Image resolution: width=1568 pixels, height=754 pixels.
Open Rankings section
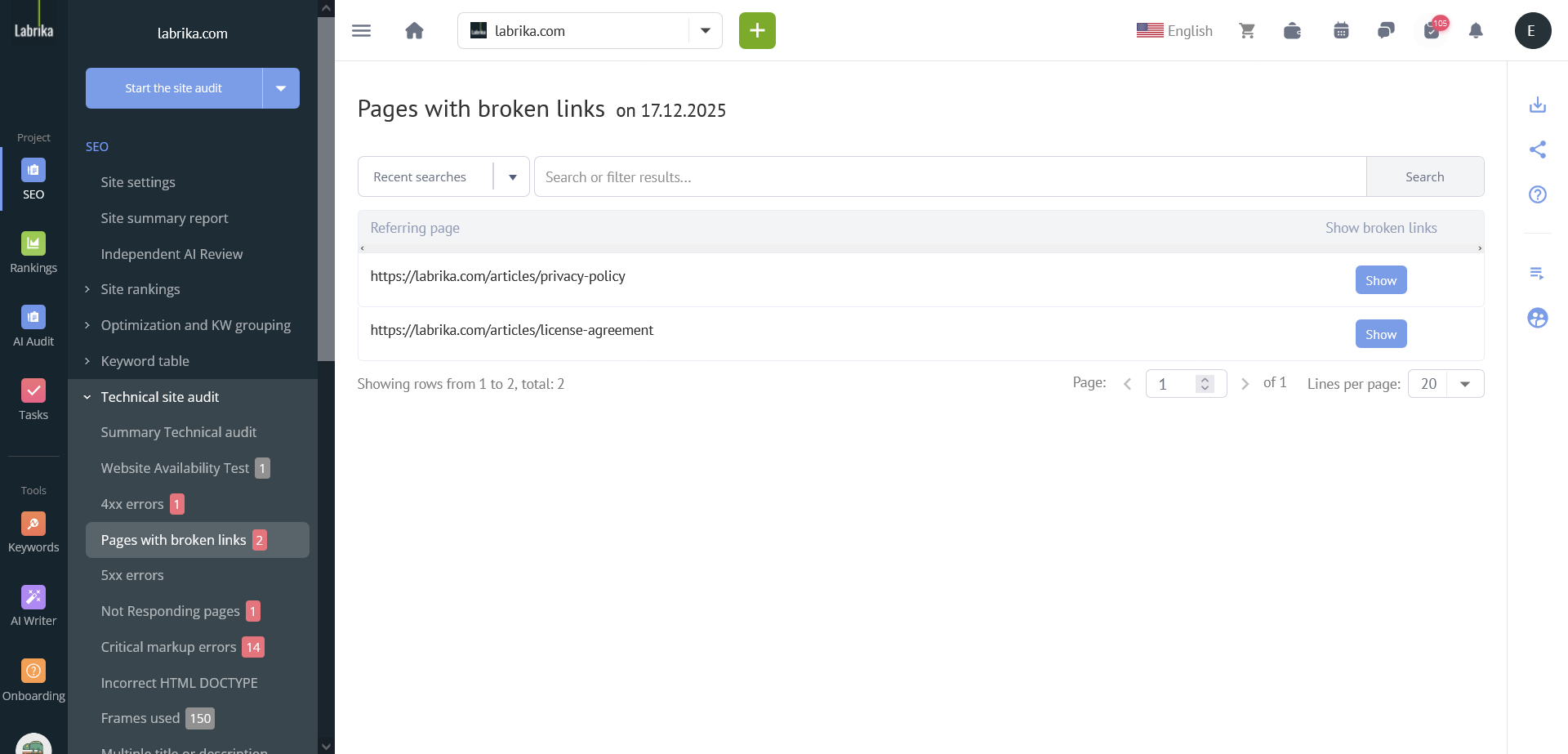(33, 252)
